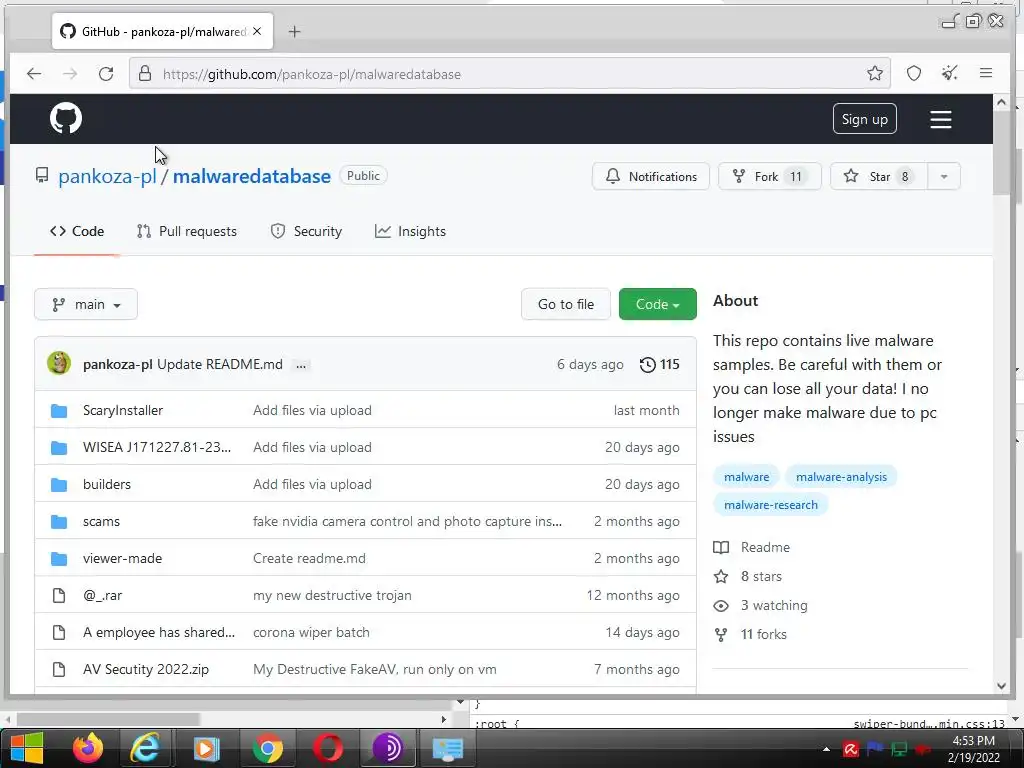This screenshot has width=1024, height=768.
Task: Expand the green Code dropdown button
Action: [x=658, y=304]
